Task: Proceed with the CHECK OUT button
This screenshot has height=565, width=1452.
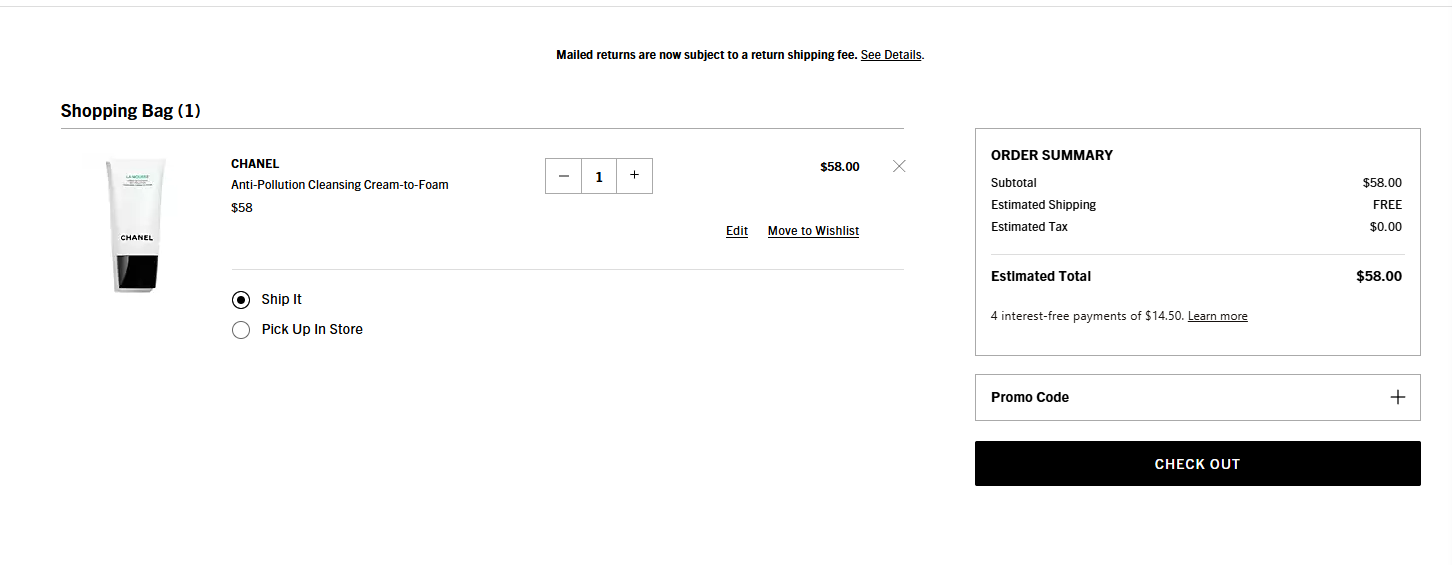Action: 1197,464
